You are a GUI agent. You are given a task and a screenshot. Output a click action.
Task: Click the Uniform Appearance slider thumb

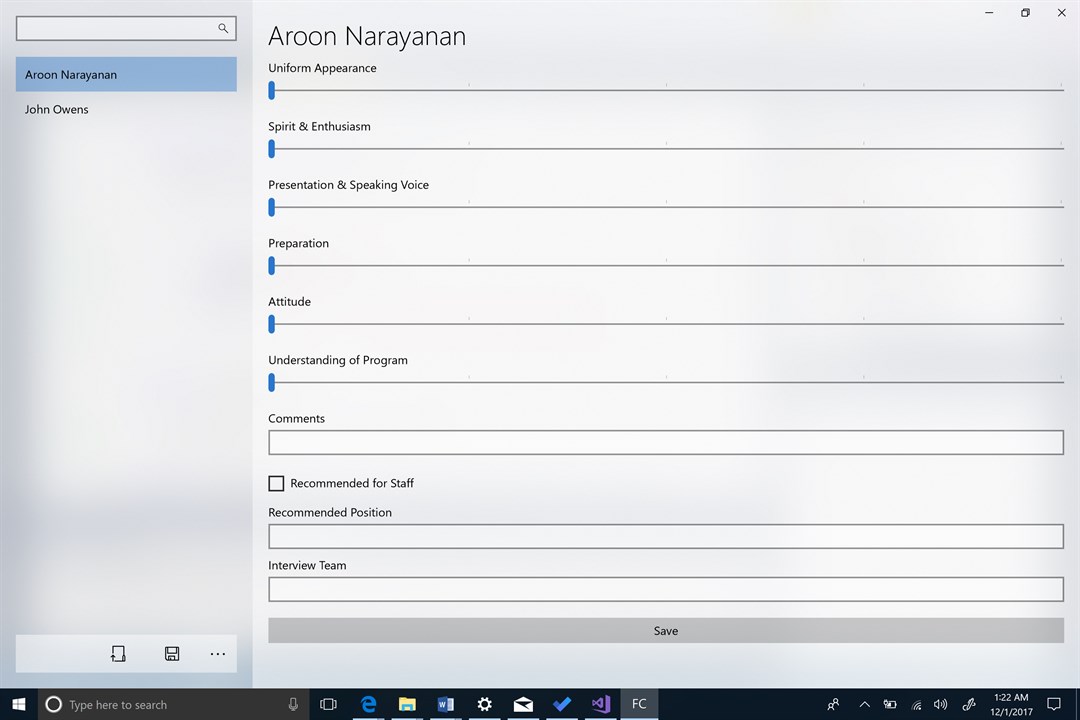pos(271,90)
